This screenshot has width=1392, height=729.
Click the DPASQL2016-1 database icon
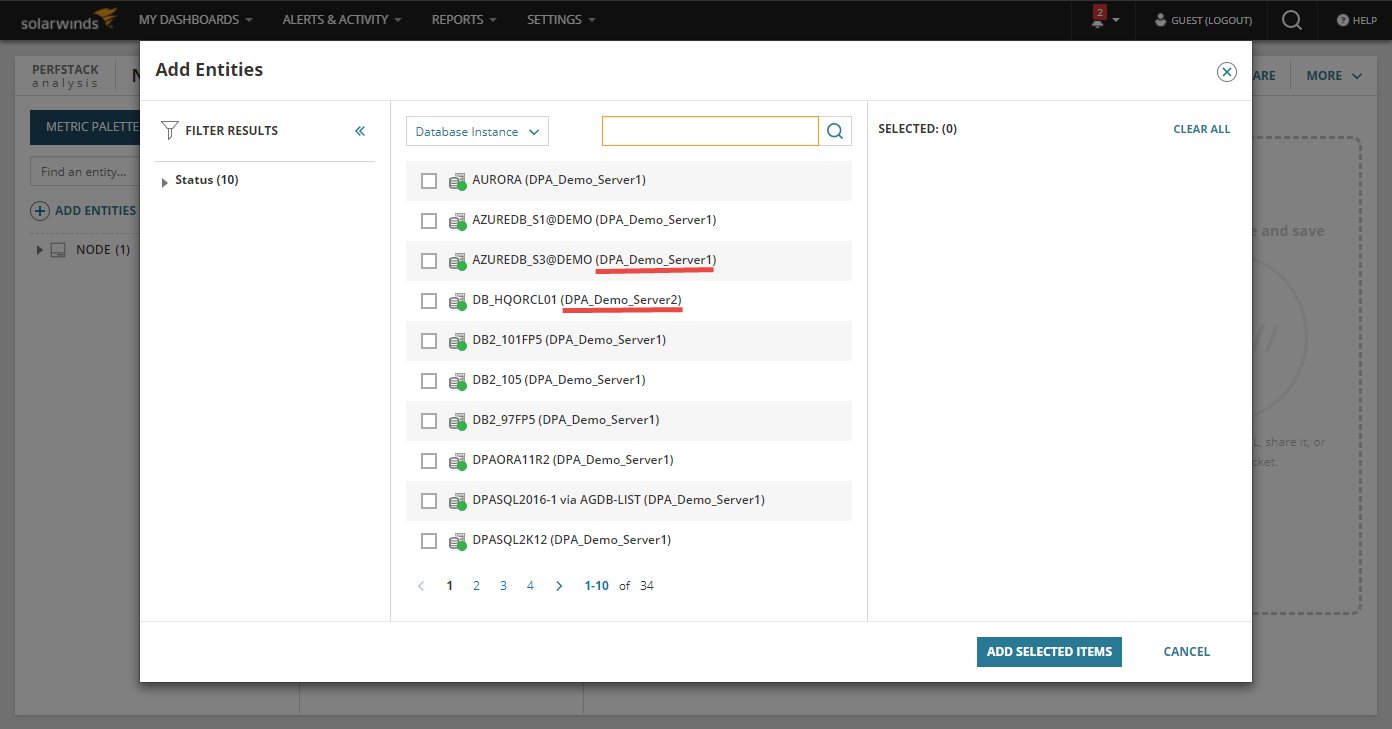pos(458,501)
